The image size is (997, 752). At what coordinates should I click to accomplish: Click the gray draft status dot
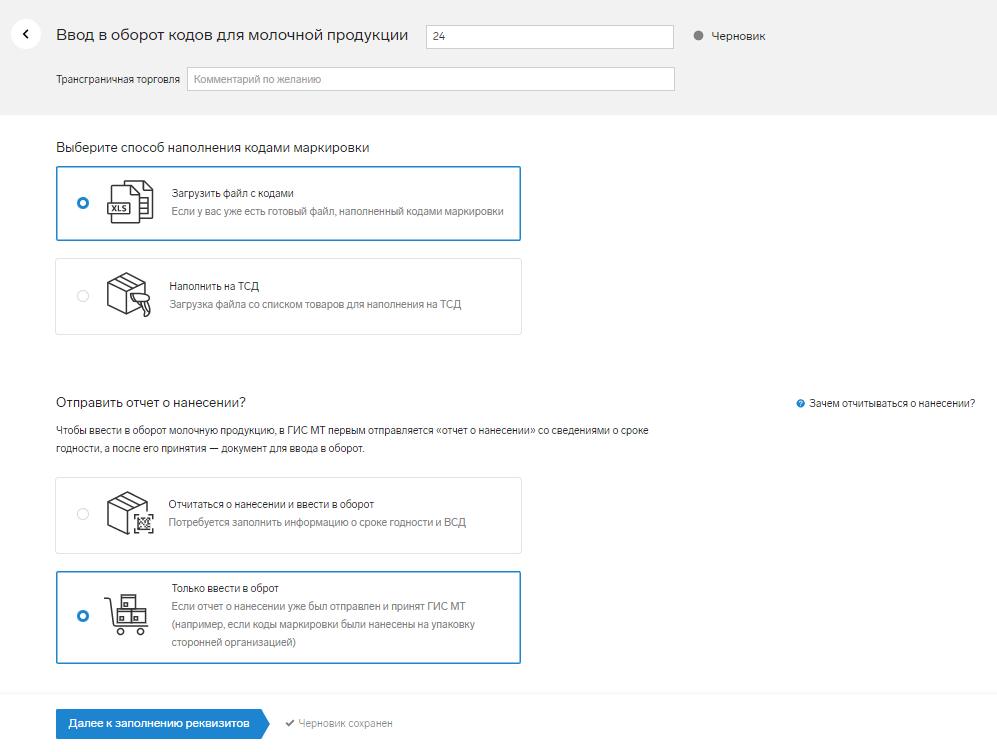point(698,36)
